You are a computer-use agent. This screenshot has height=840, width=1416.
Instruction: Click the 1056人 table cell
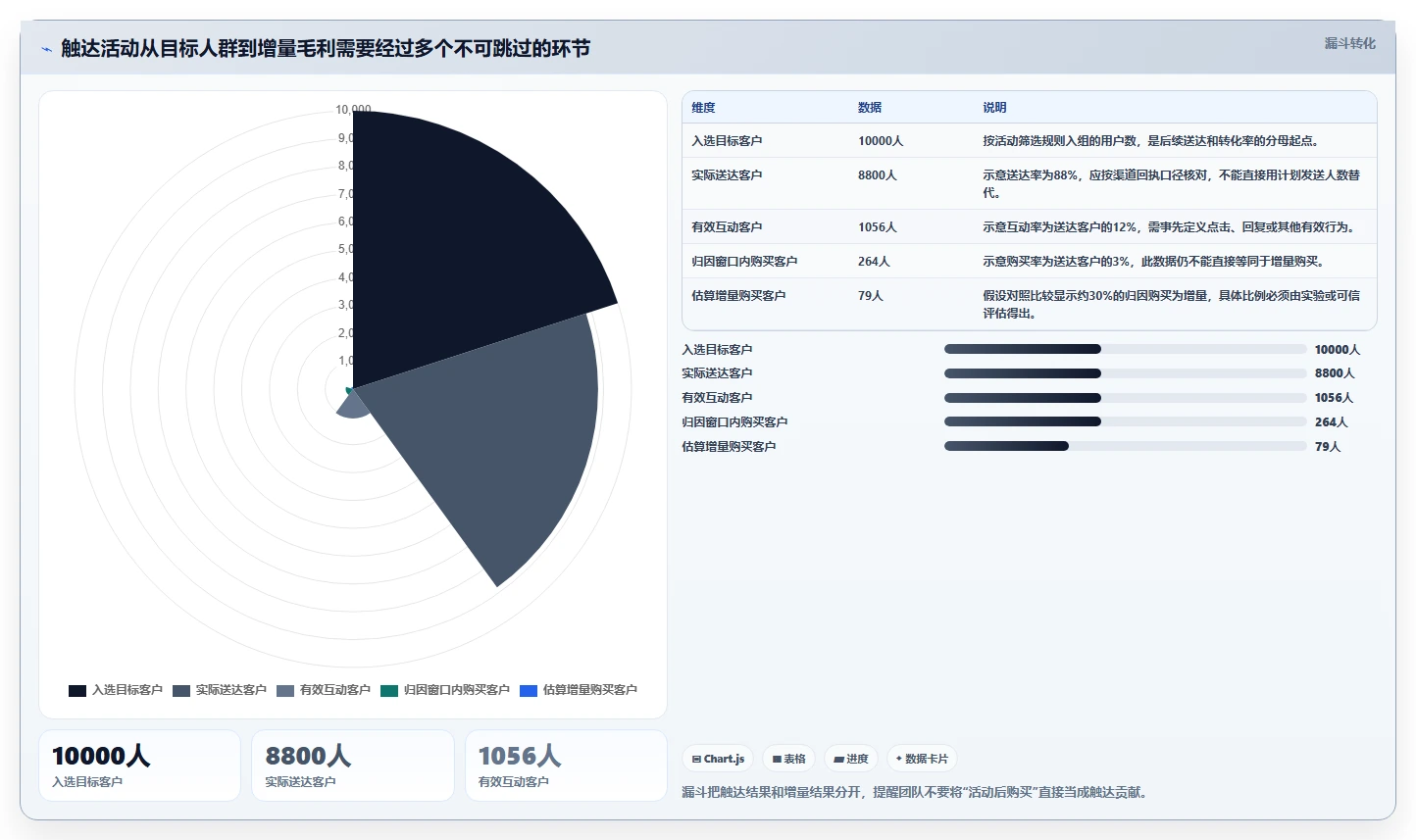878,227
